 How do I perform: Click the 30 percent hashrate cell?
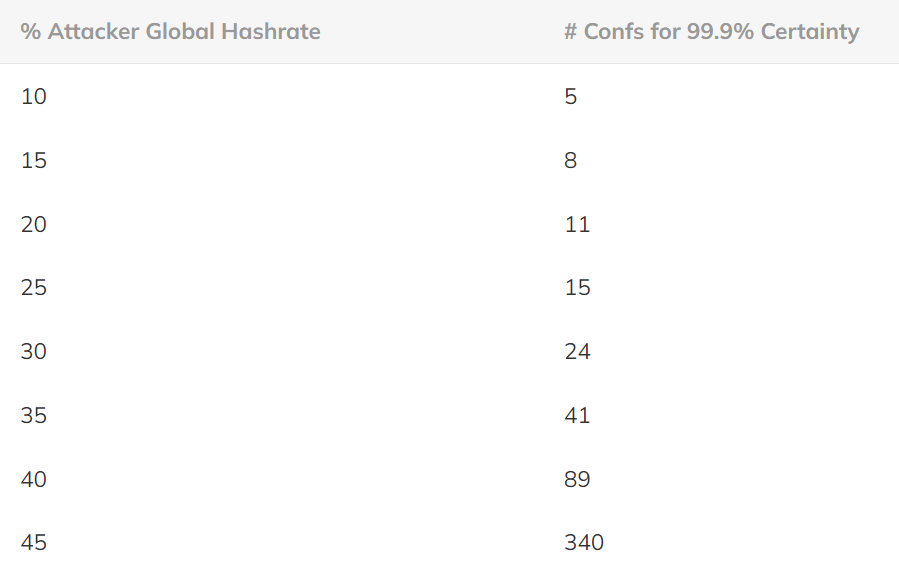coord(34,352)
